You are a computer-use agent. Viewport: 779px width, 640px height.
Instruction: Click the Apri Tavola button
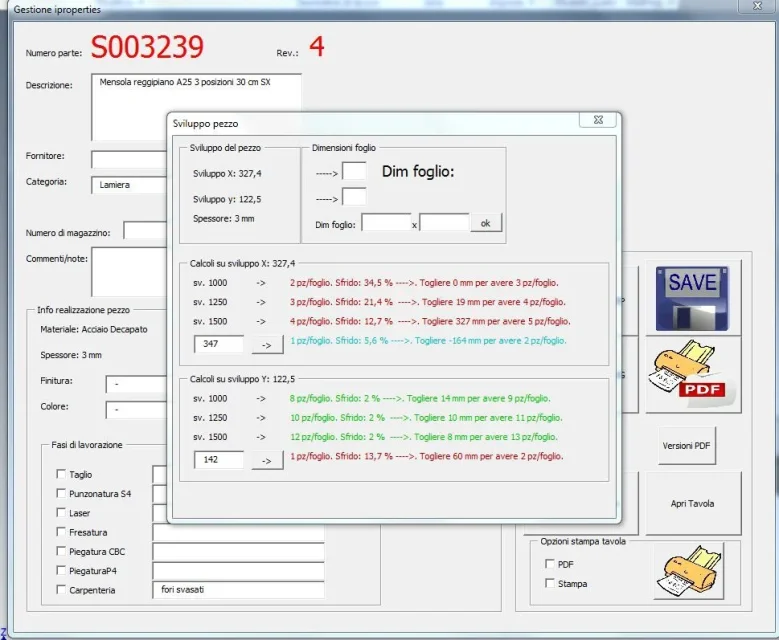pos(693,503)
